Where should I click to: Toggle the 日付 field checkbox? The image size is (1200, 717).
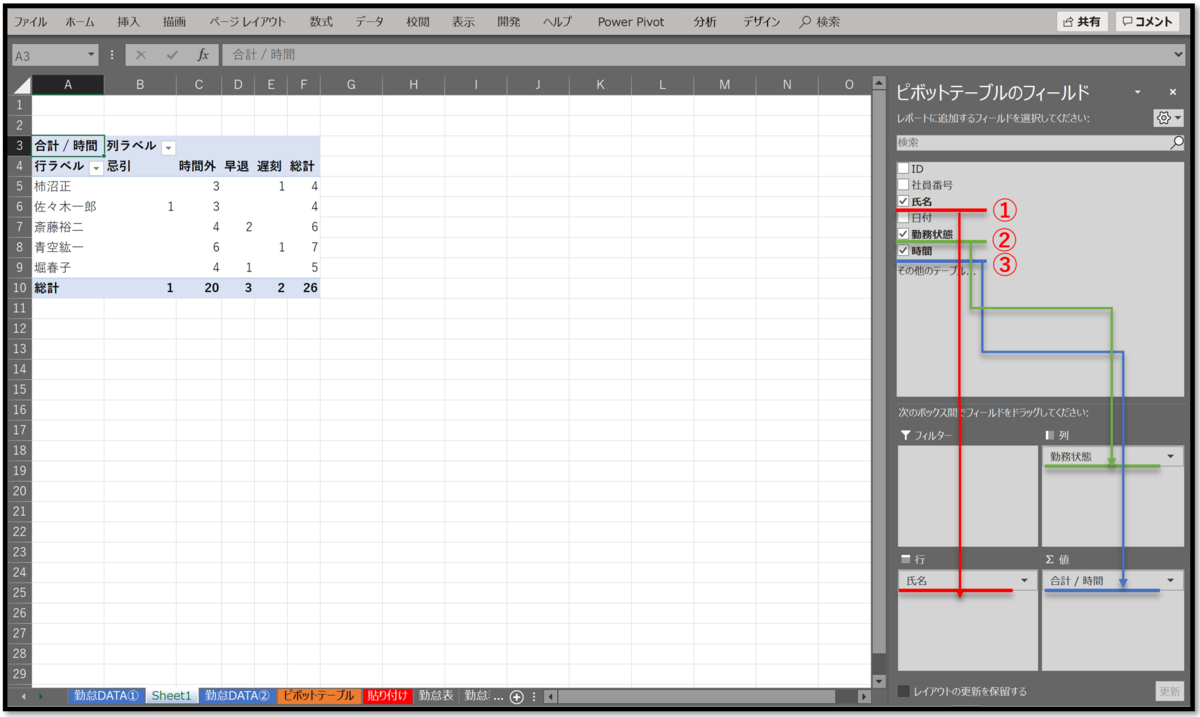point(904,217)
